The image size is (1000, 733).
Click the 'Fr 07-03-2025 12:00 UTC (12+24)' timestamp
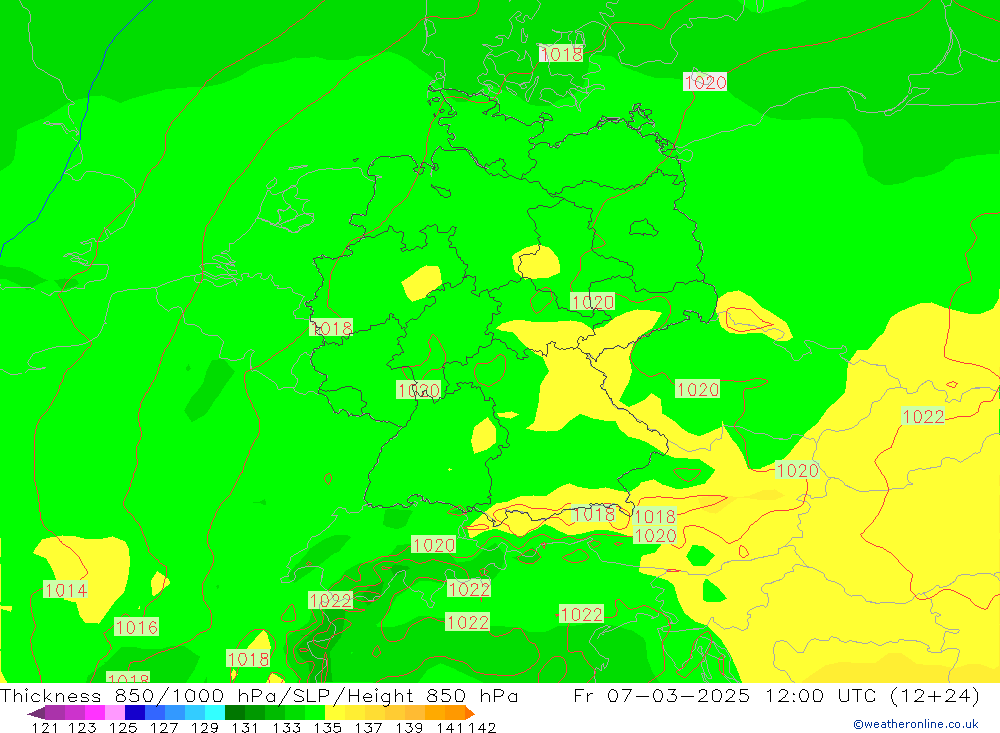(x=776, y=695)
